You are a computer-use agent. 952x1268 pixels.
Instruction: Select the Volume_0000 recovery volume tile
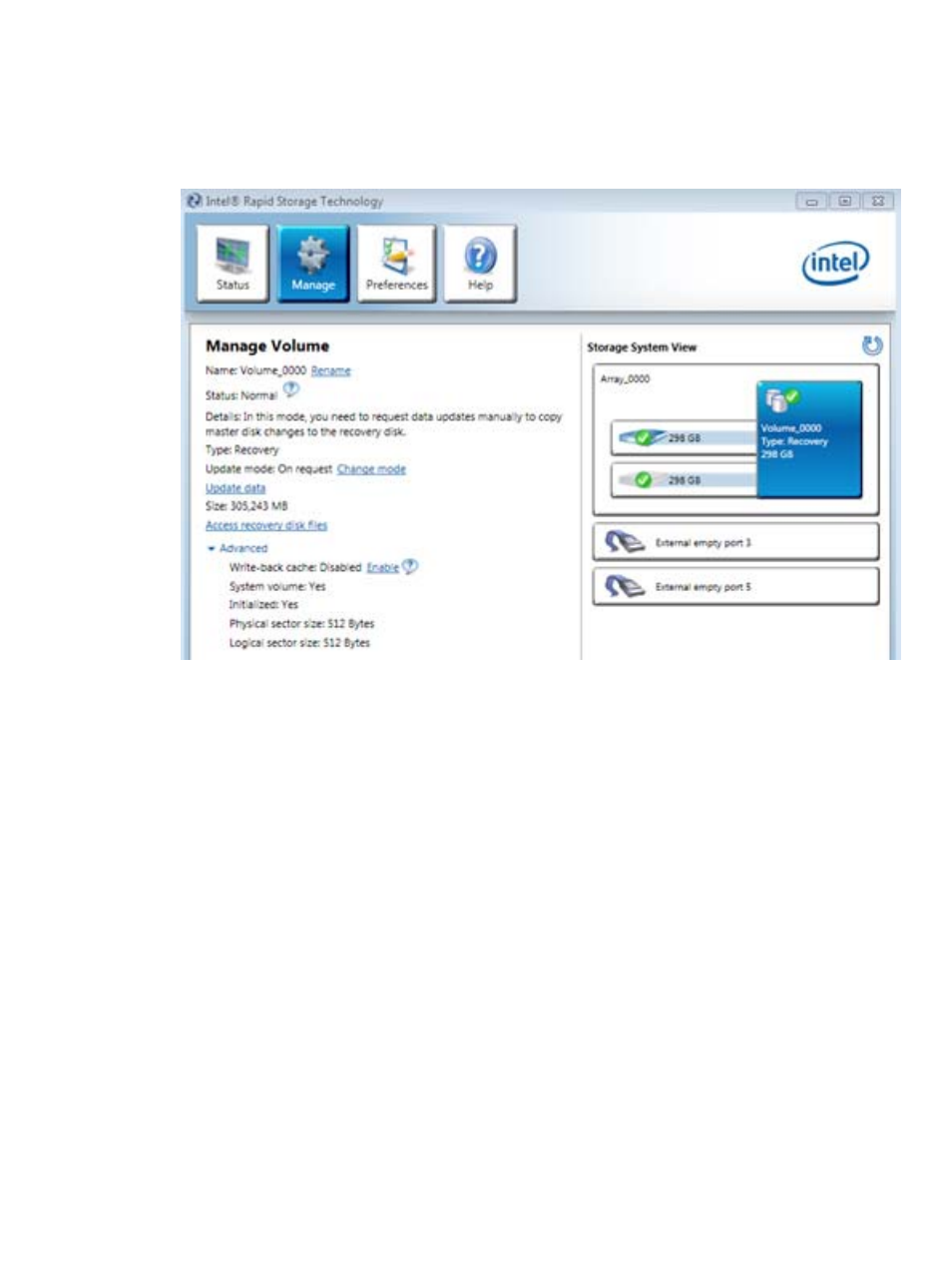[808, 439]
